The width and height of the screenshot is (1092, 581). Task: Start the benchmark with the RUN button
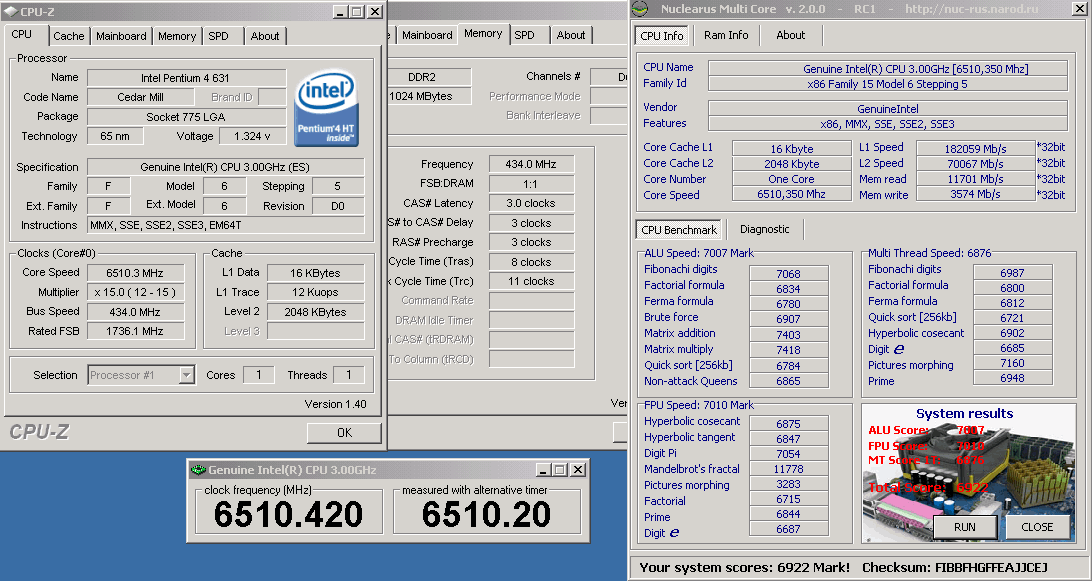[x=965, y=527]
